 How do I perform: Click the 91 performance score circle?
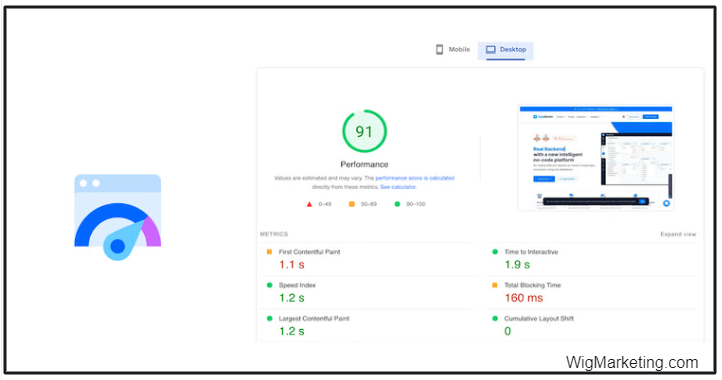[364, 131]
